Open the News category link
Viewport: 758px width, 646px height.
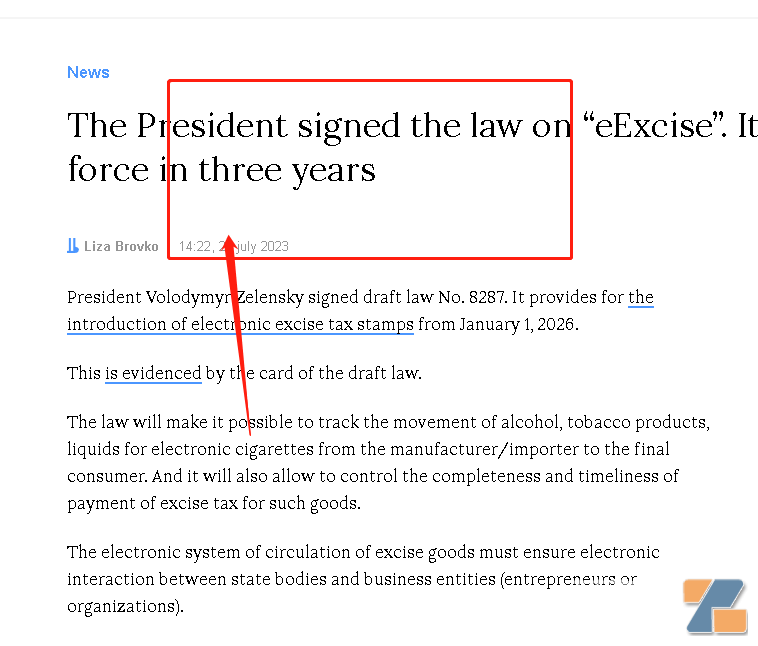(88, 72)
